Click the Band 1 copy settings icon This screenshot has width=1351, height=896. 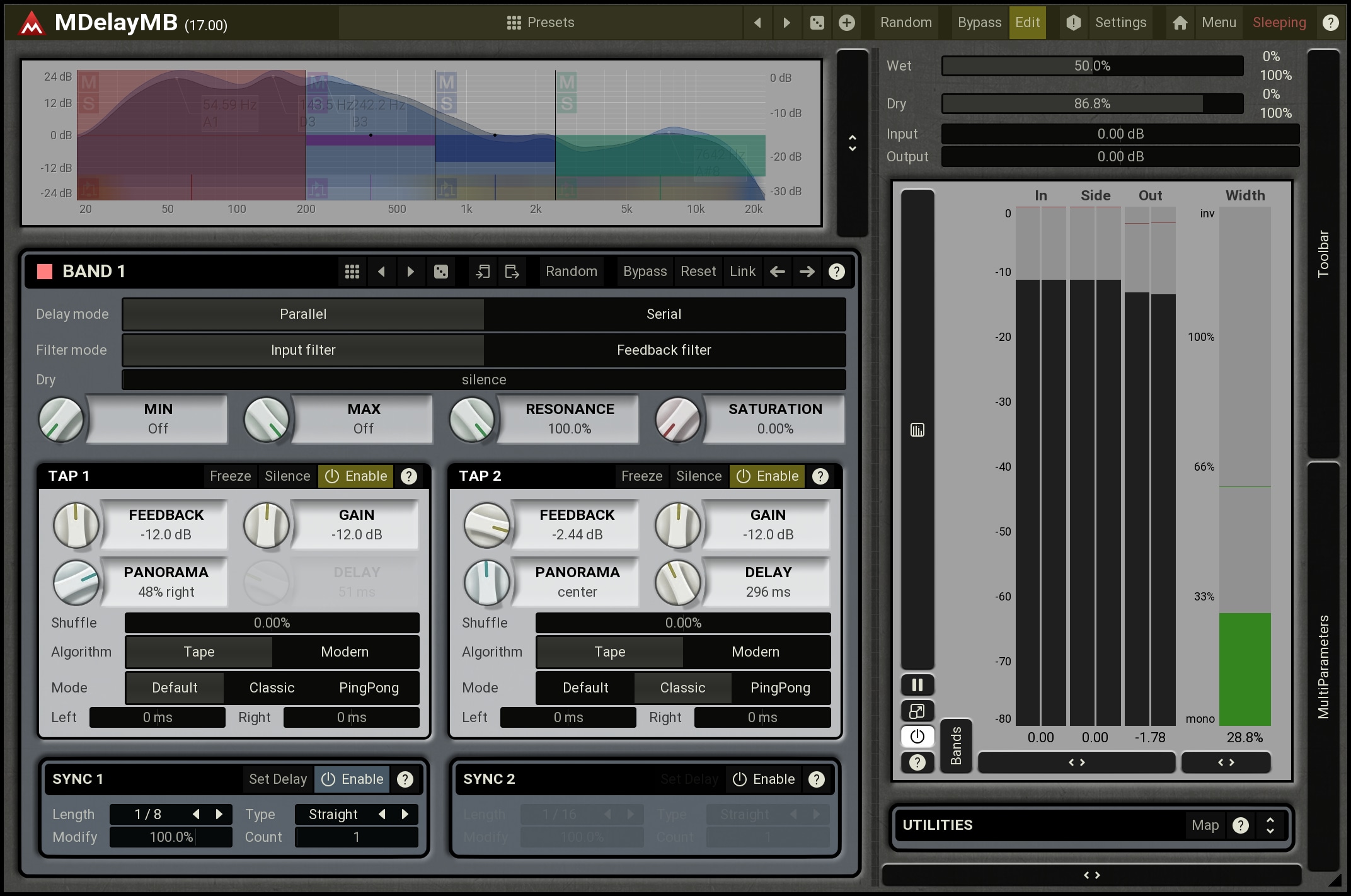[x=483, y=272]
